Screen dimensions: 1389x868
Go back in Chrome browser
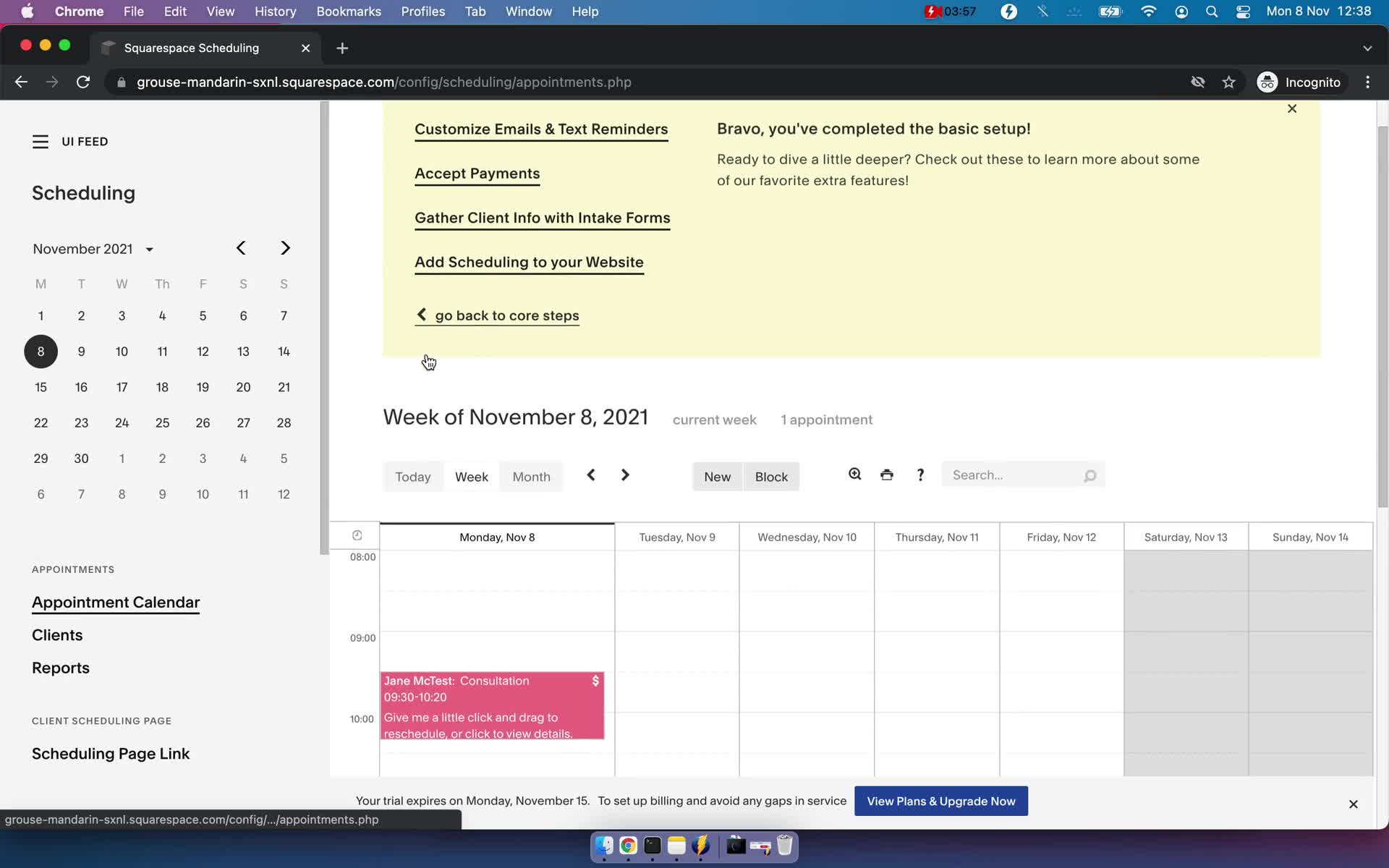click(x=21, y=82)
